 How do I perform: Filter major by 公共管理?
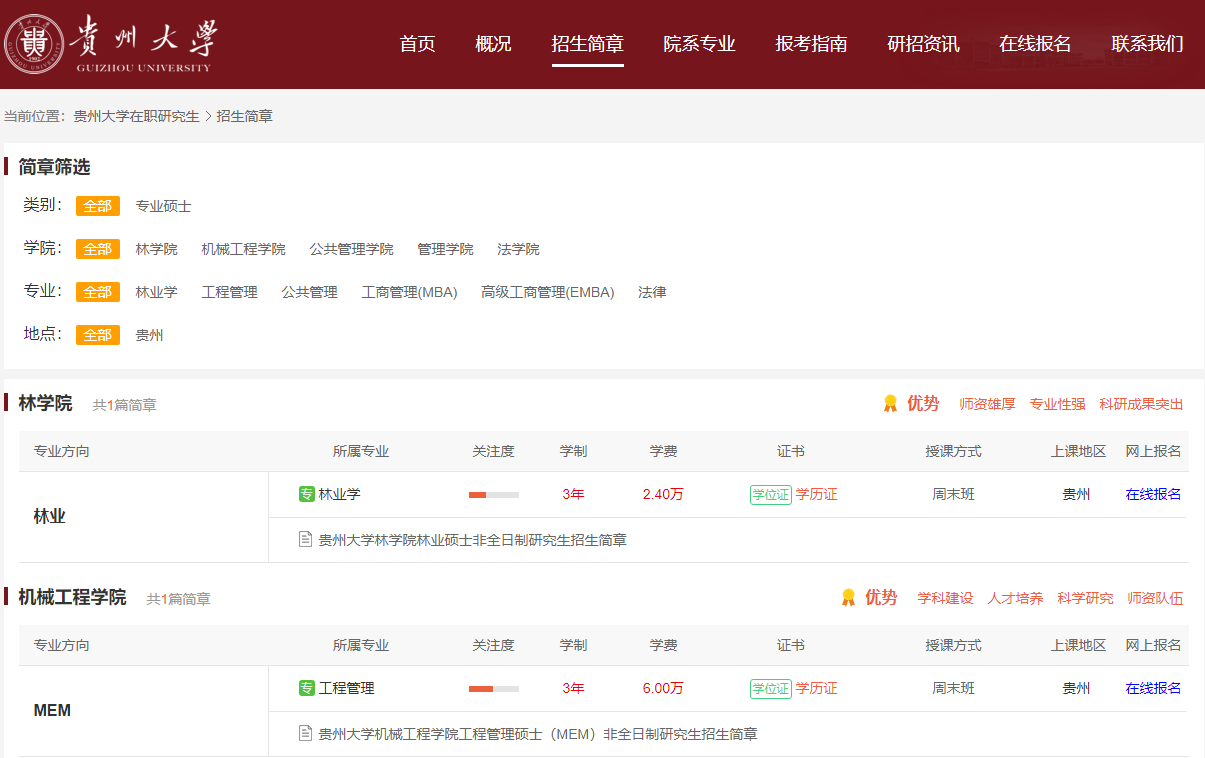(x=309, y=292)
